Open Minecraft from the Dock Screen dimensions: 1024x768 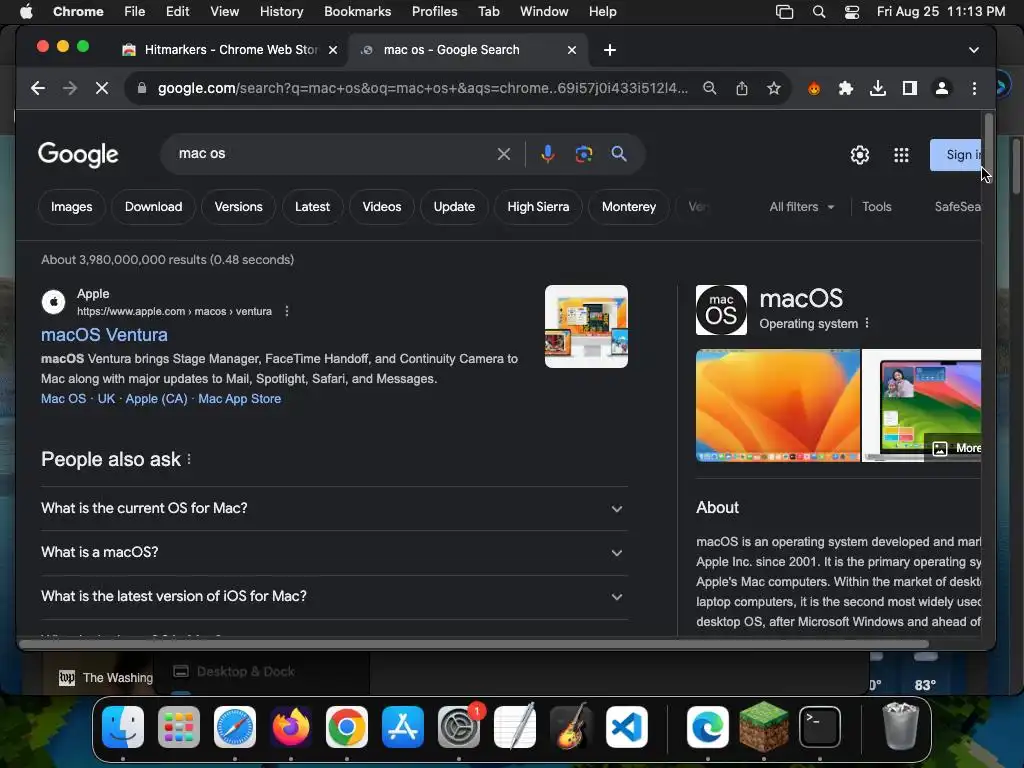763,727
